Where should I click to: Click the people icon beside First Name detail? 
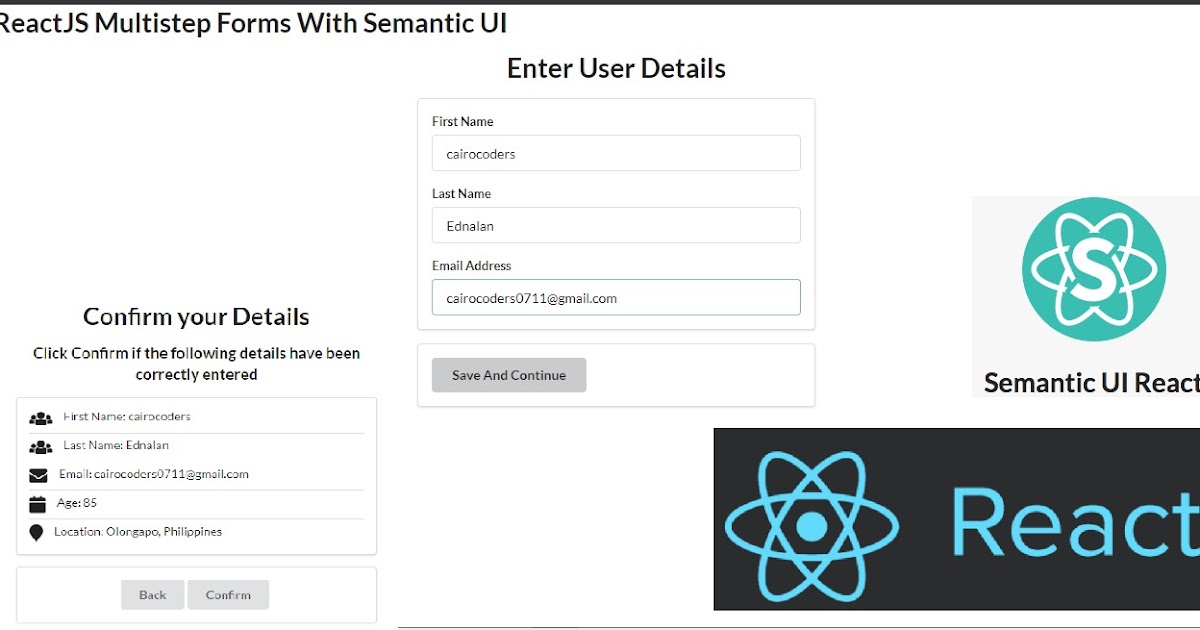click(40, 417)
